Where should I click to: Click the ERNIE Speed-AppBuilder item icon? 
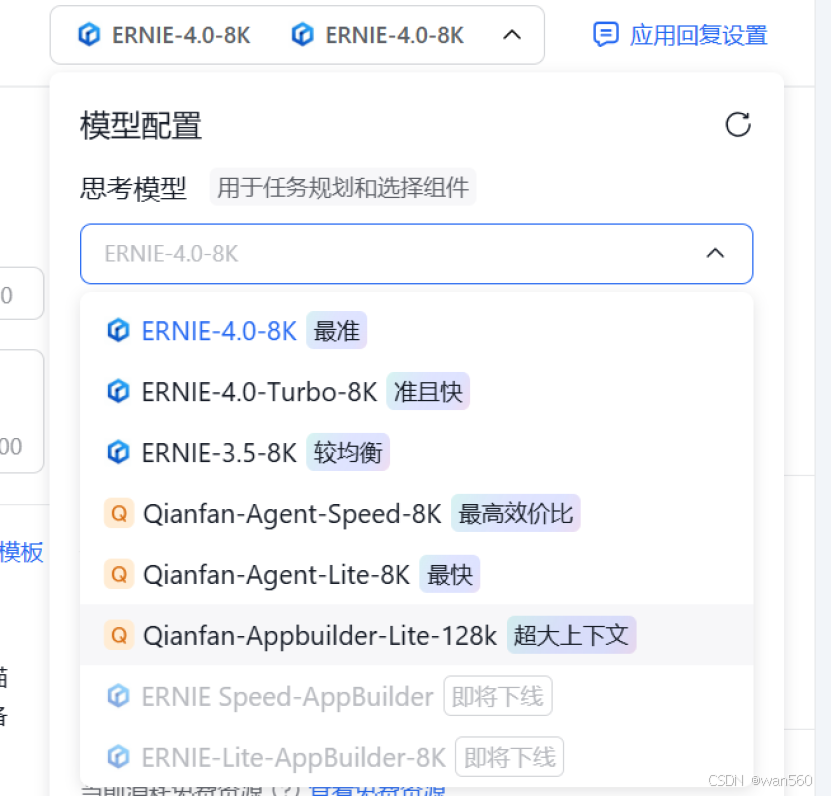click(x=118, y=696)
